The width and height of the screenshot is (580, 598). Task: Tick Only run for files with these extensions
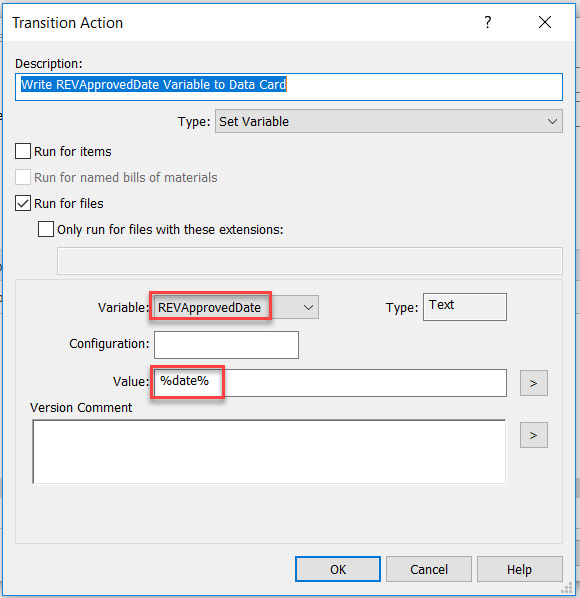point(46,229)
